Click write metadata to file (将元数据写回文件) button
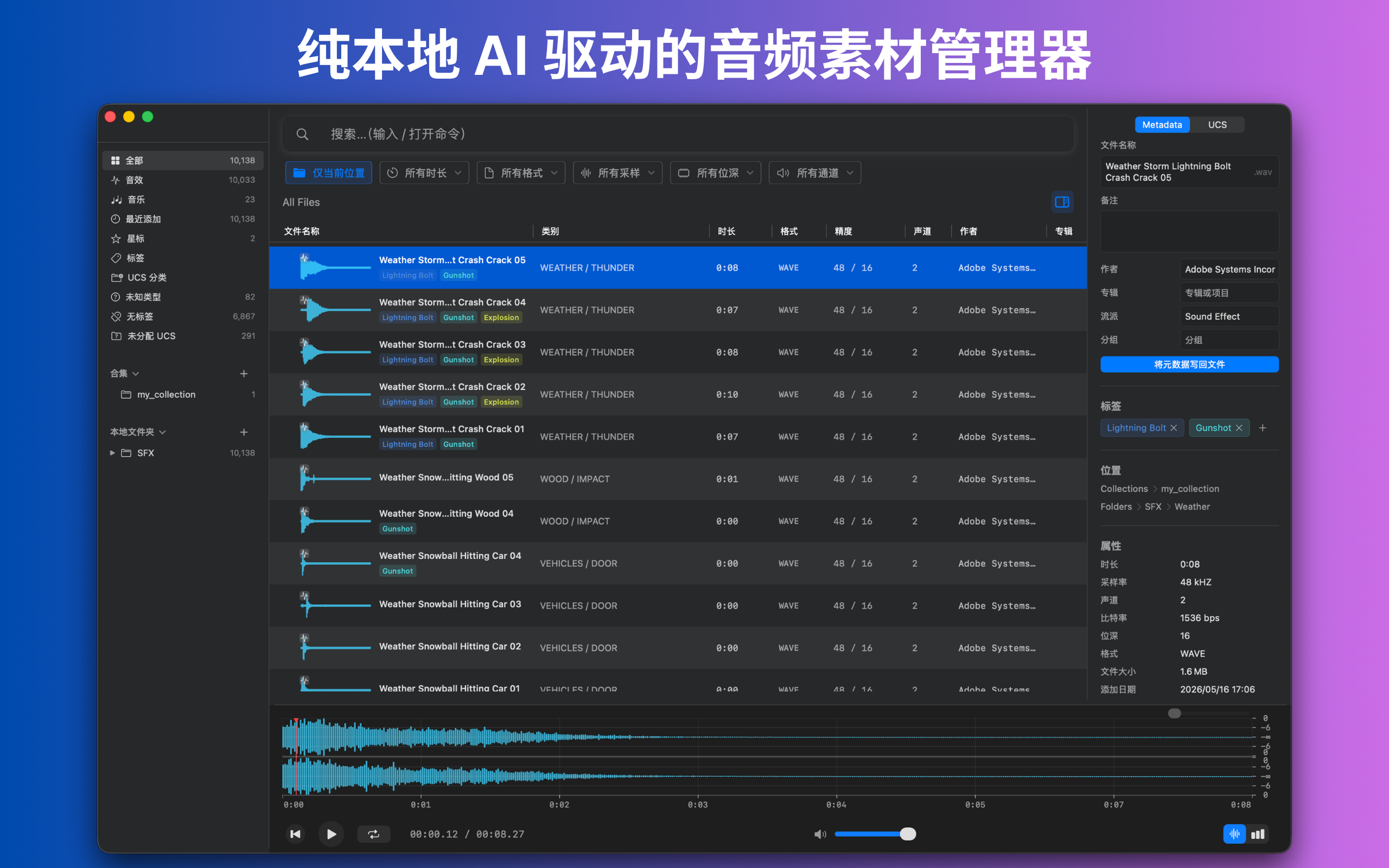 pyautogui.click(x=1189, y=365)
